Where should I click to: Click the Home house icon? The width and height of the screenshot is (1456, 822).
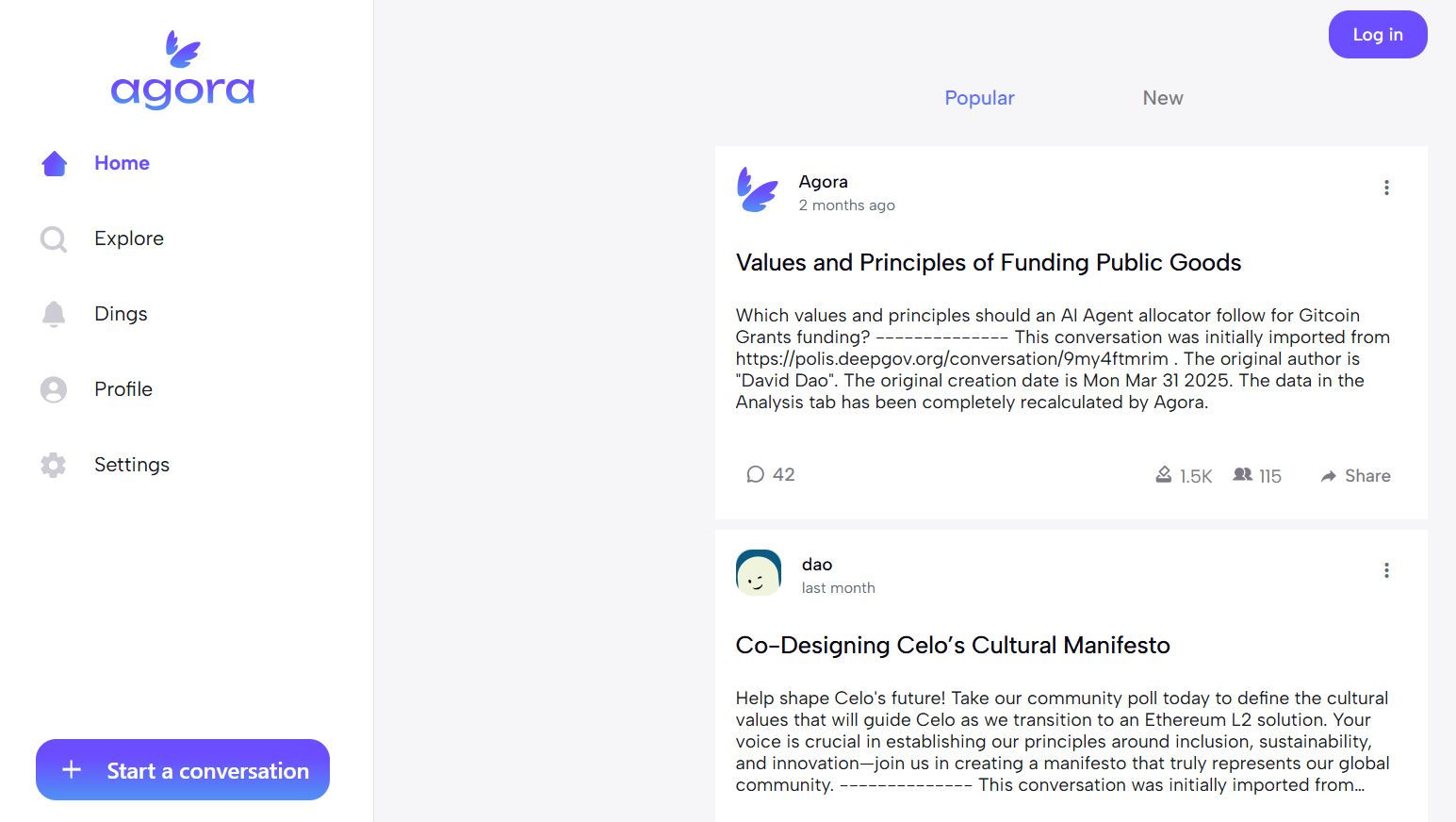(x=55, y=164)
